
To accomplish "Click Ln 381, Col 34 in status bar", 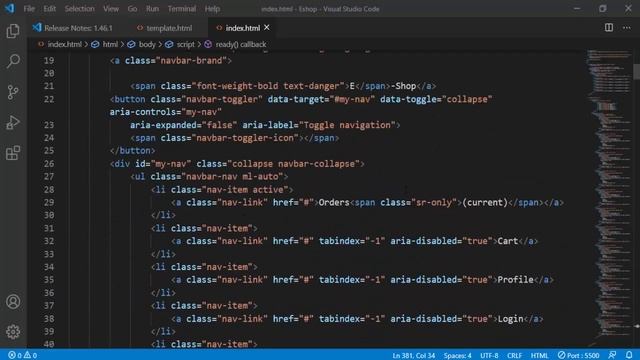I will [x=413, y=355].
